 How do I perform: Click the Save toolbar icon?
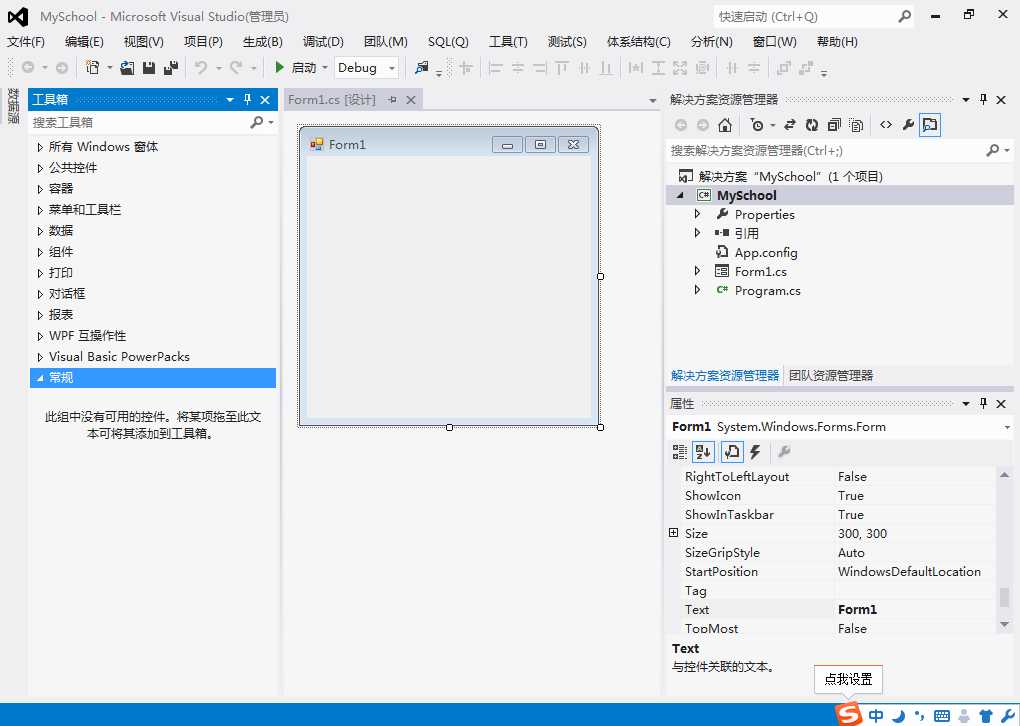pos(149,68)
